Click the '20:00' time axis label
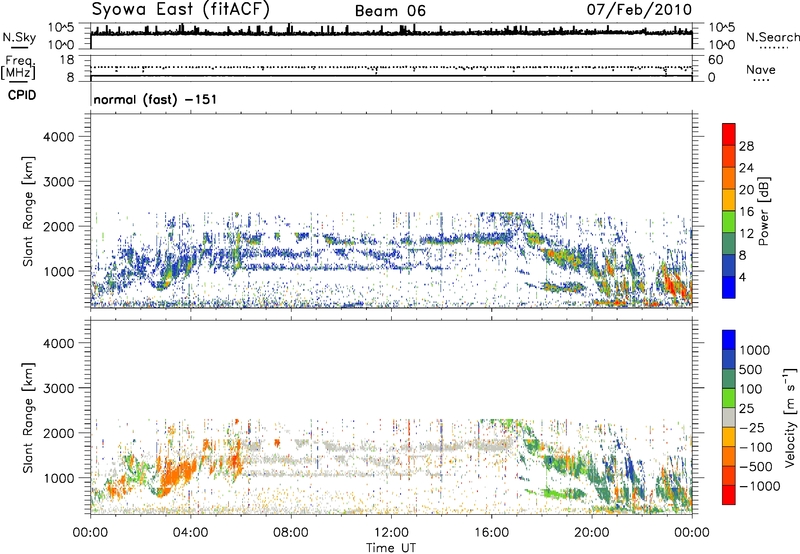This screenshot has height=554, width=800. [x=592, y=533]
